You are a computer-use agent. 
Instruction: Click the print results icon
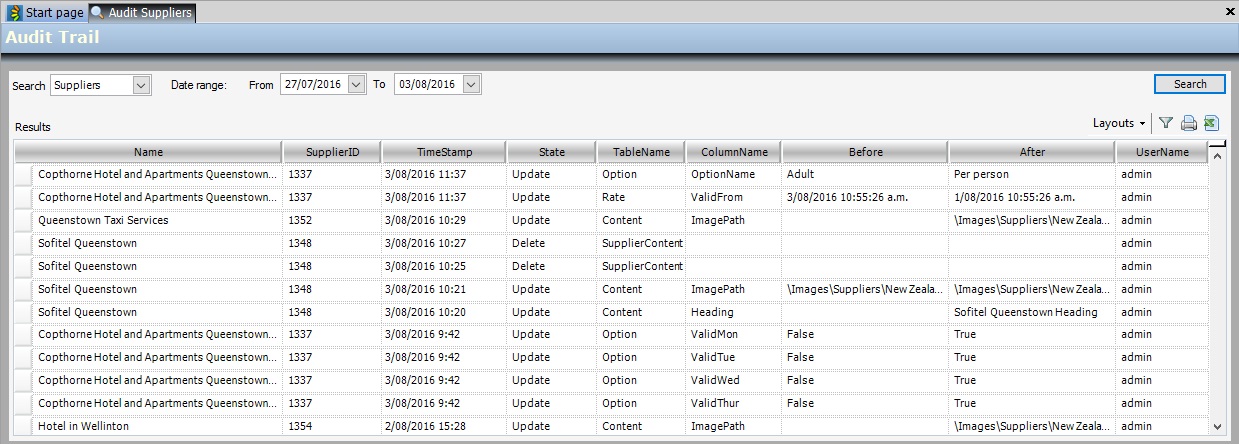click(1188, 123)
